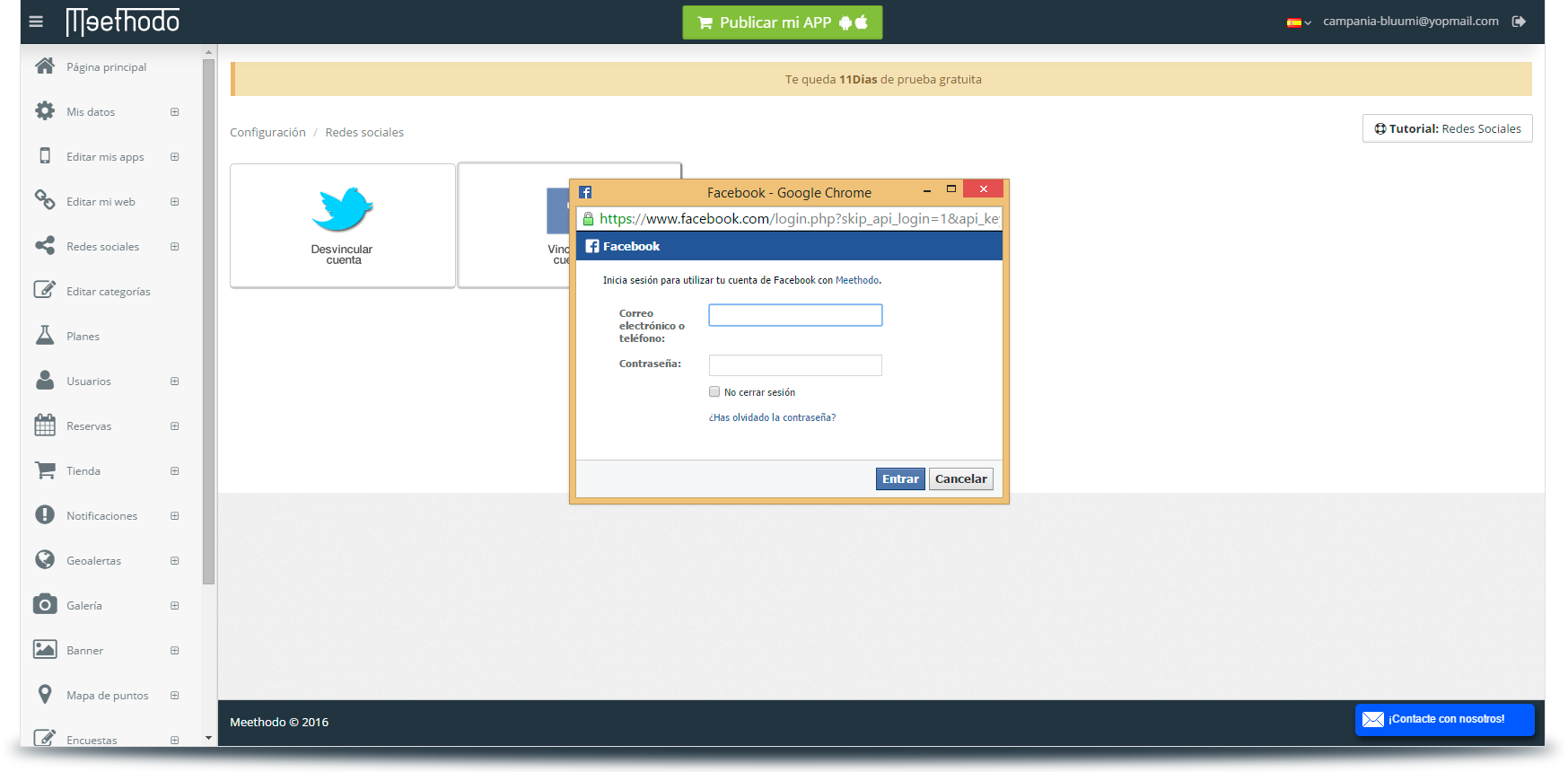Click the user icon for Usuarios

tap(45, 380)
